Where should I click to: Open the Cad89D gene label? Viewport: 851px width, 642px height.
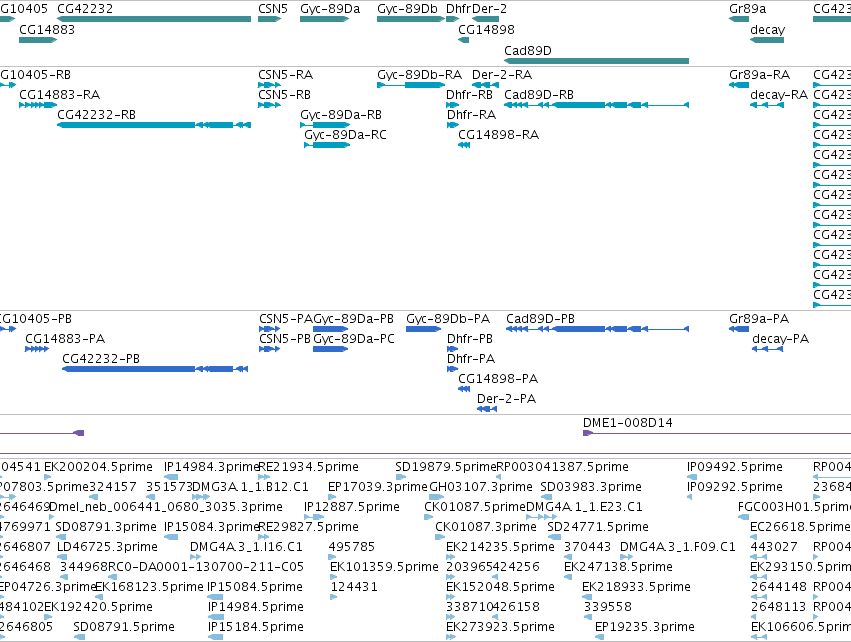click(x=528, y=50)
